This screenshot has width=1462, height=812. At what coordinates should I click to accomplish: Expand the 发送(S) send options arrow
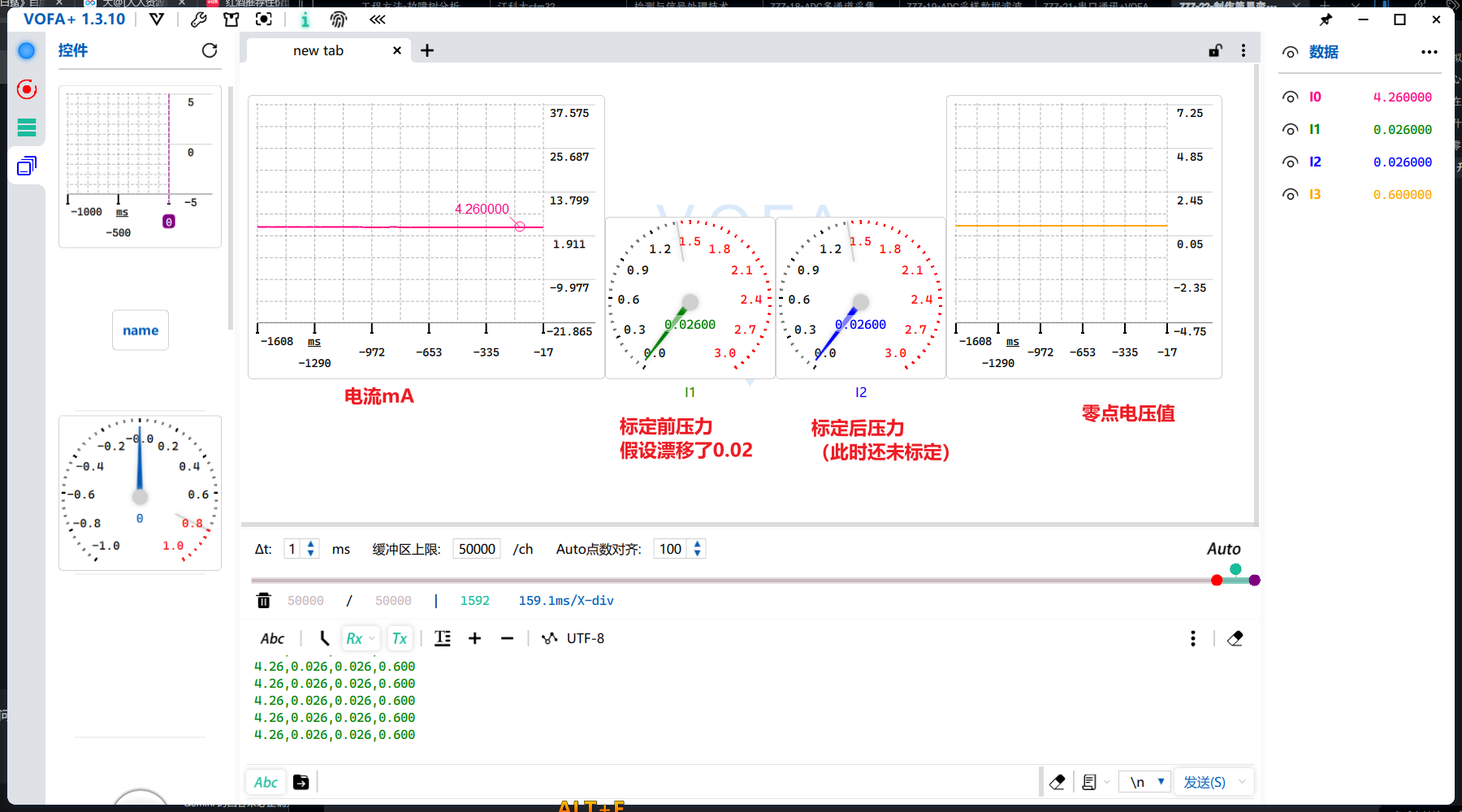(1242, 782)
